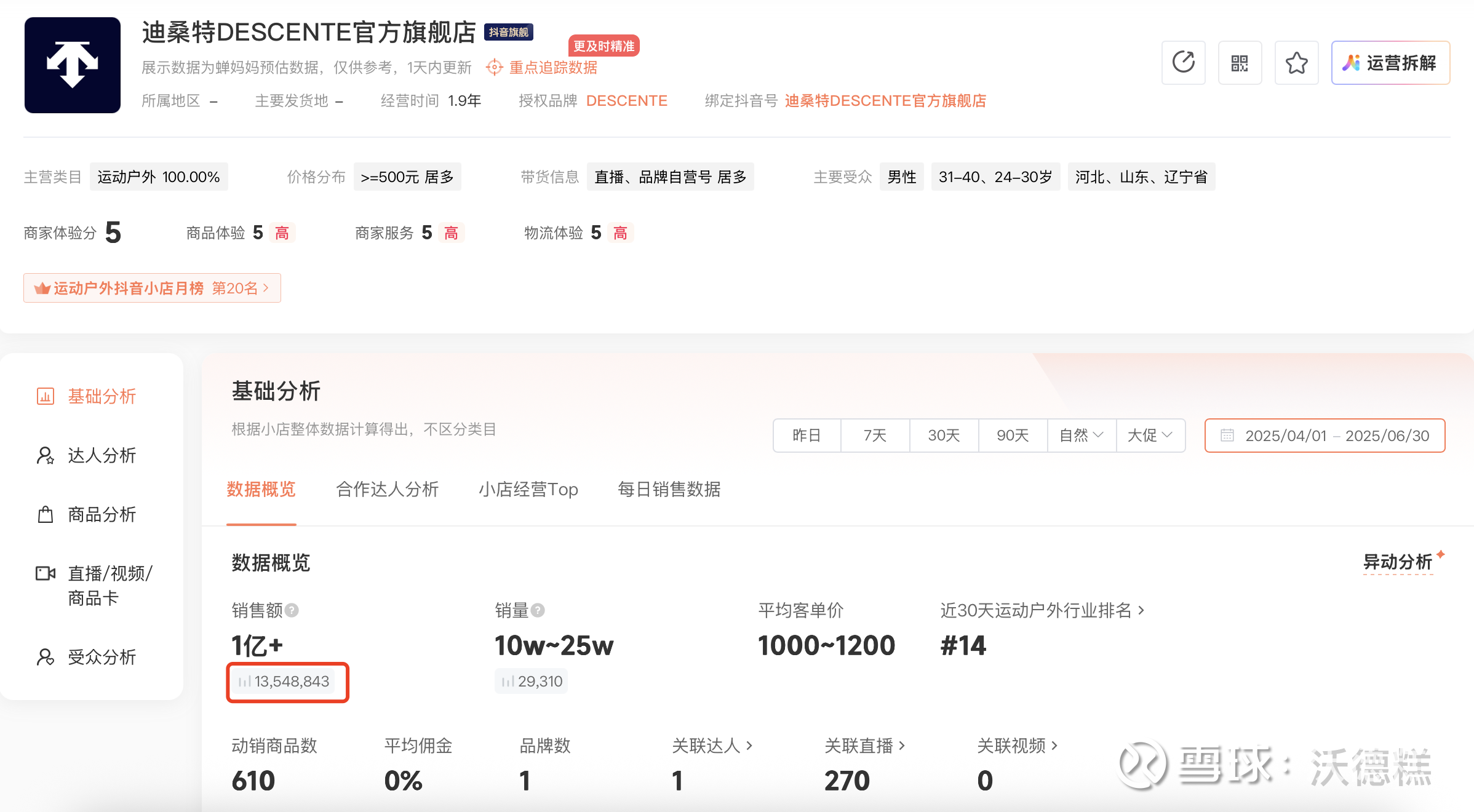Click the 运营拆解 button
Image resolution: width=1474 pixels, height=812 pixels.
1390,63
